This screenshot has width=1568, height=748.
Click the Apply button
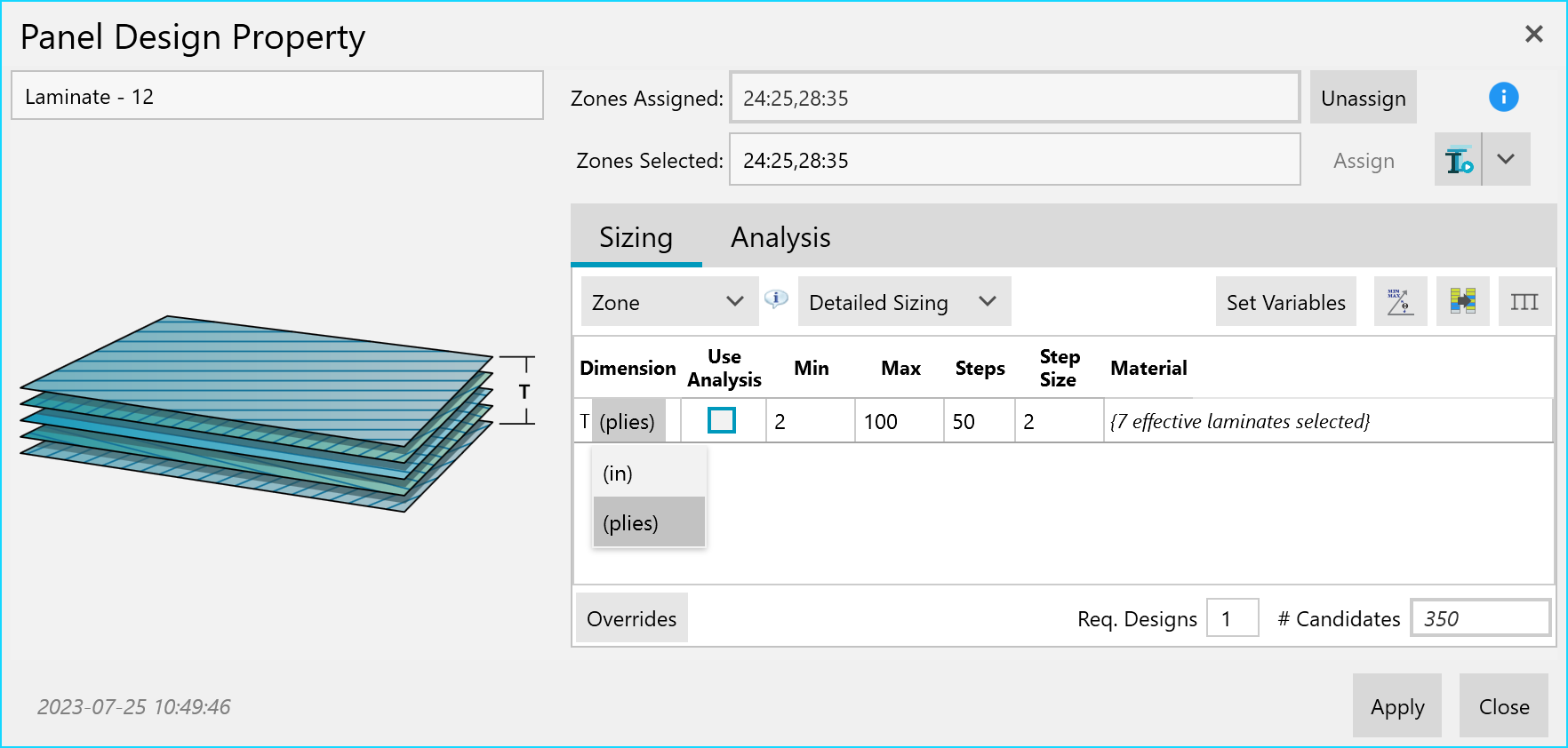(1396, 706)
